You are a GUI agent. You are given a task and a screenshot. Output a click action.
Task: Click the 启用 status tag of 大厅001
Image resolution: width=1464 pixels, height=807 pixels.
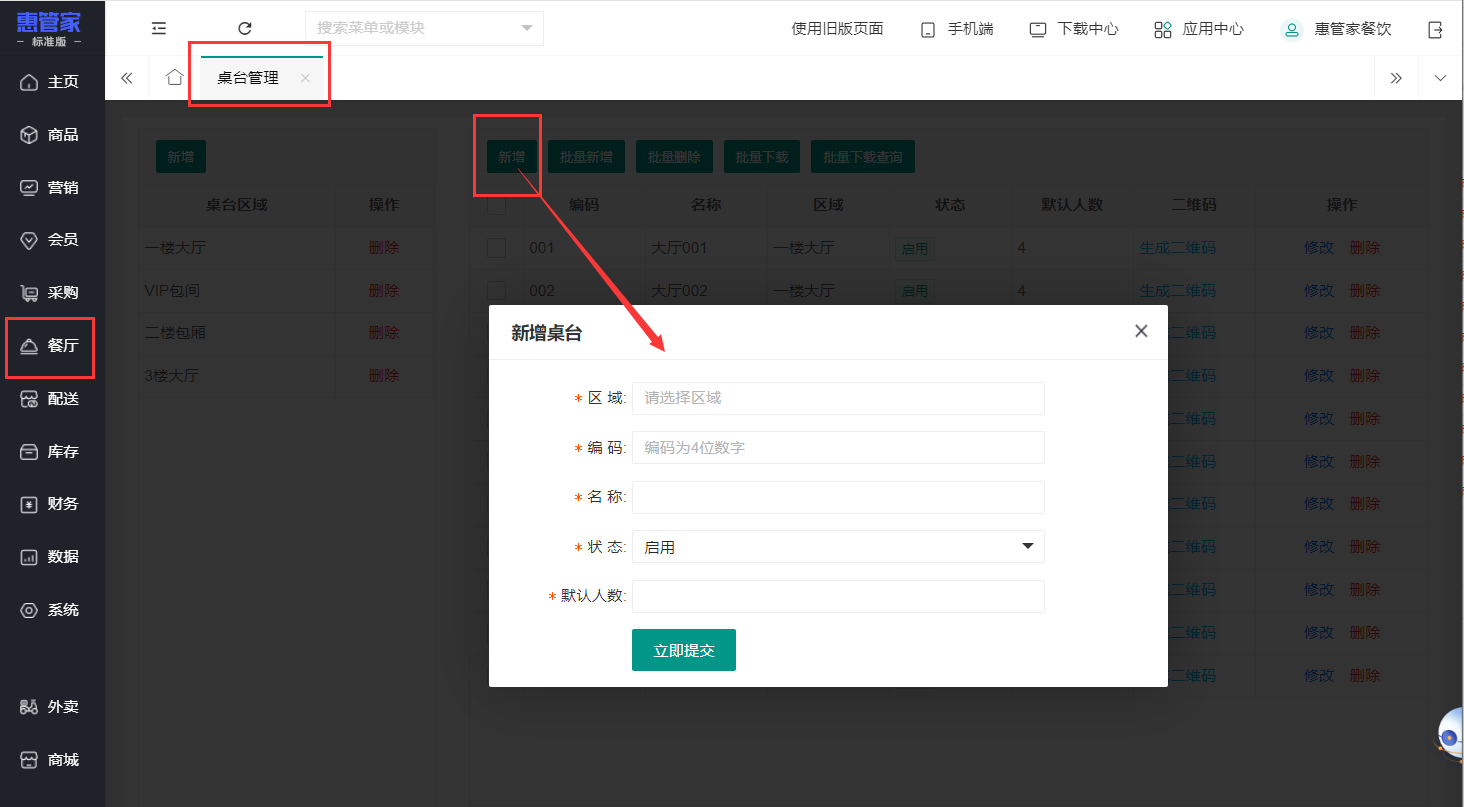[x=915, y=248]
